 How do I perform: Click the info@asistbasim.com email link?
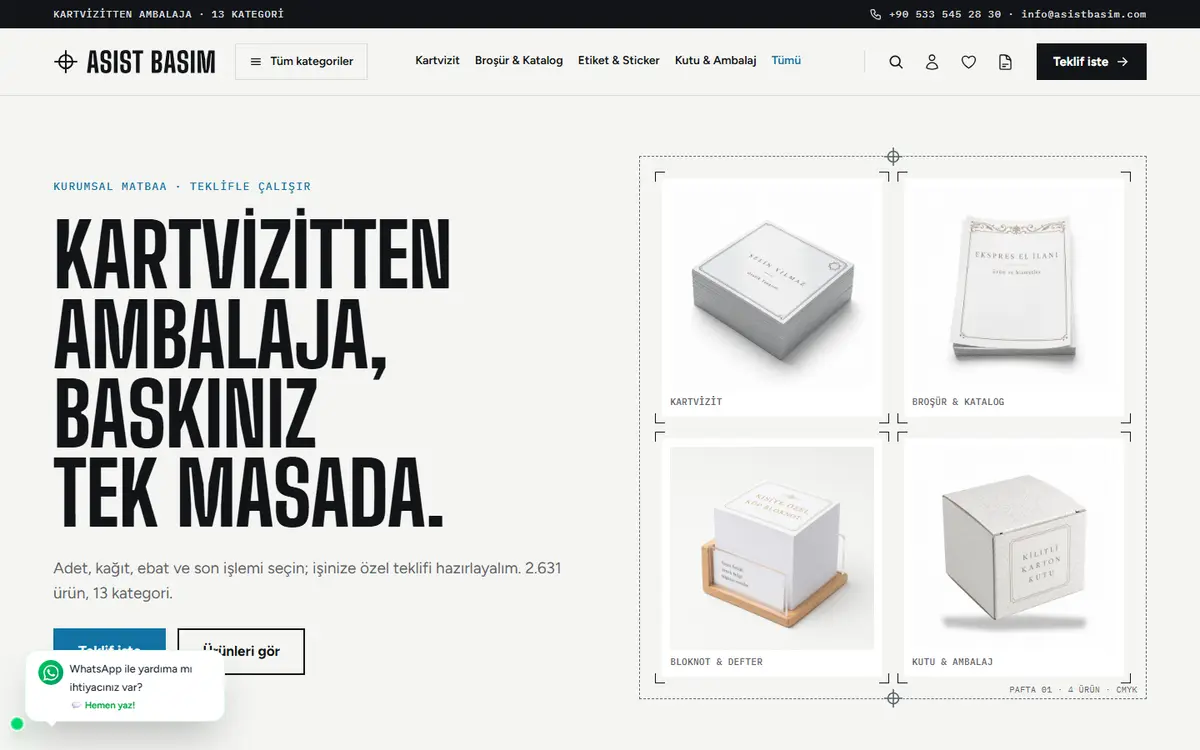[1084, 14]
